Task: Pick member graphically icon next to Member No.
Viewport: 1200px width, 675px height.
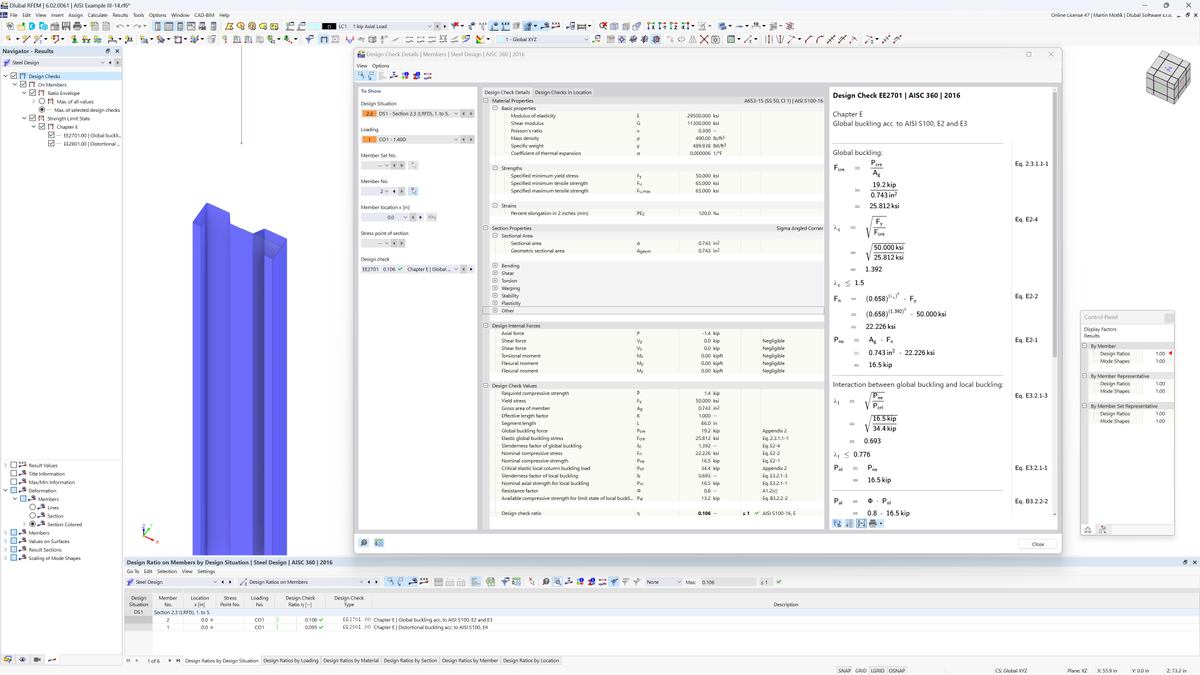Action: 413,191
